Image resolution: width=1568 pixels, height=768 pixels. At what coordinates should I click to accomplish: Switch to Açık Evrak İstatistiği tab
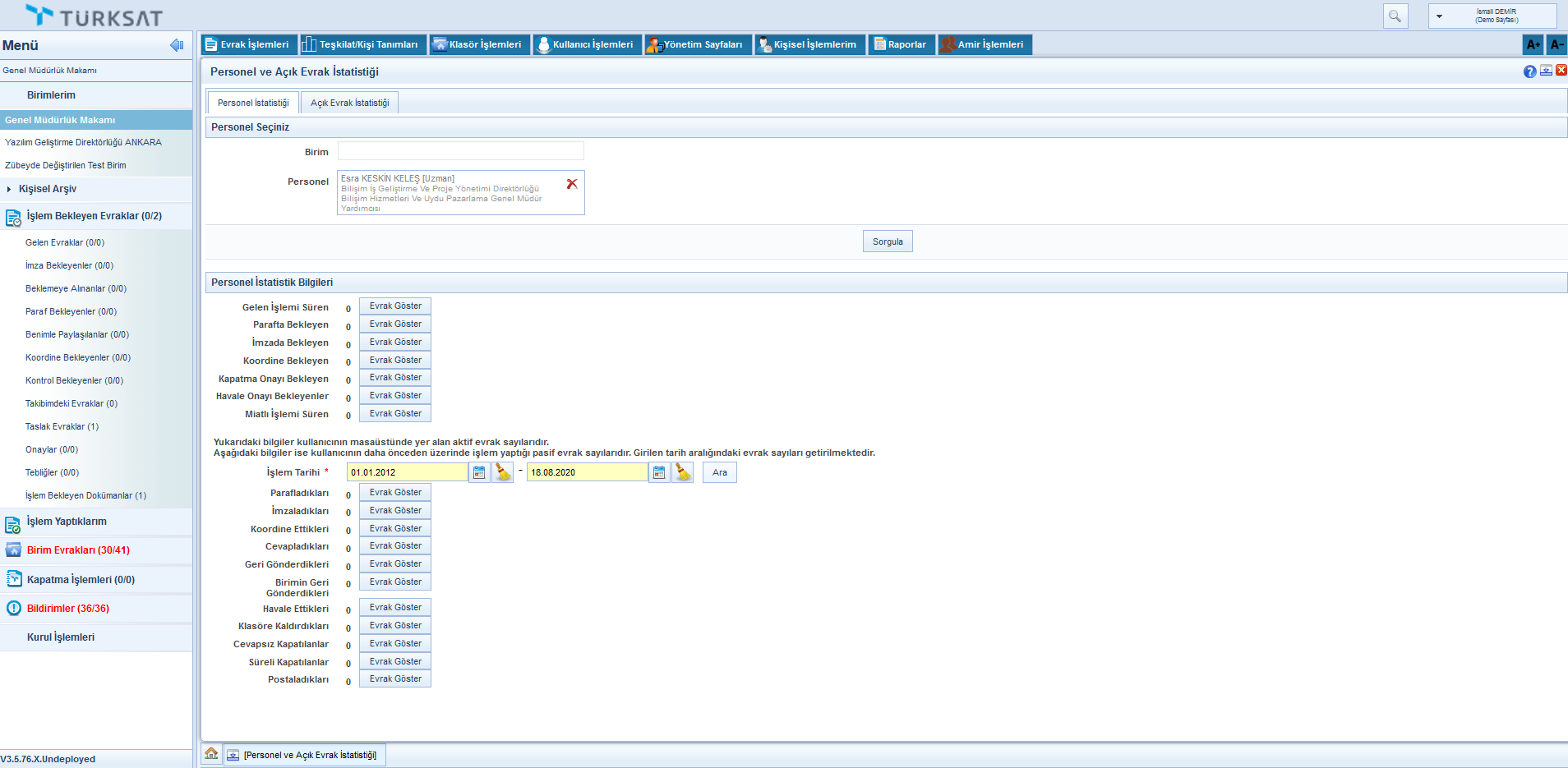(349, 103)
